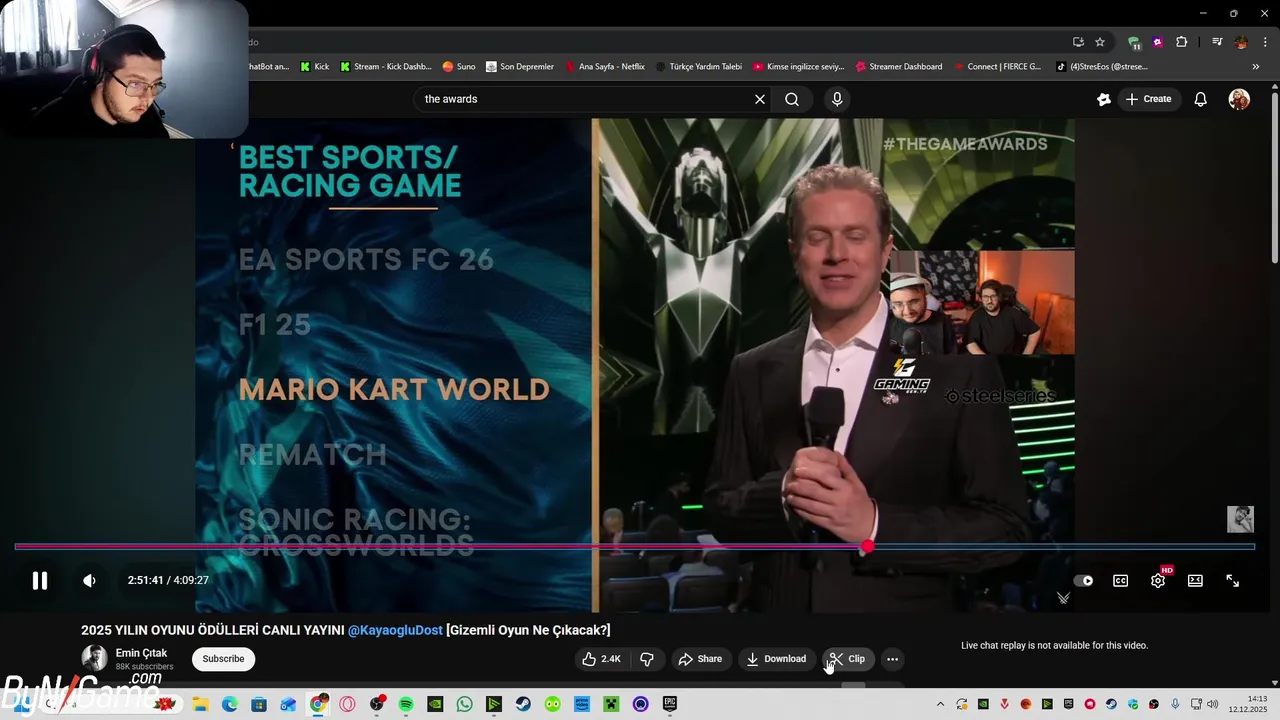Bookmark this page with star
Viewport: 1280px width, 720px height.
pyautogui.click(x=1100, y=42)
